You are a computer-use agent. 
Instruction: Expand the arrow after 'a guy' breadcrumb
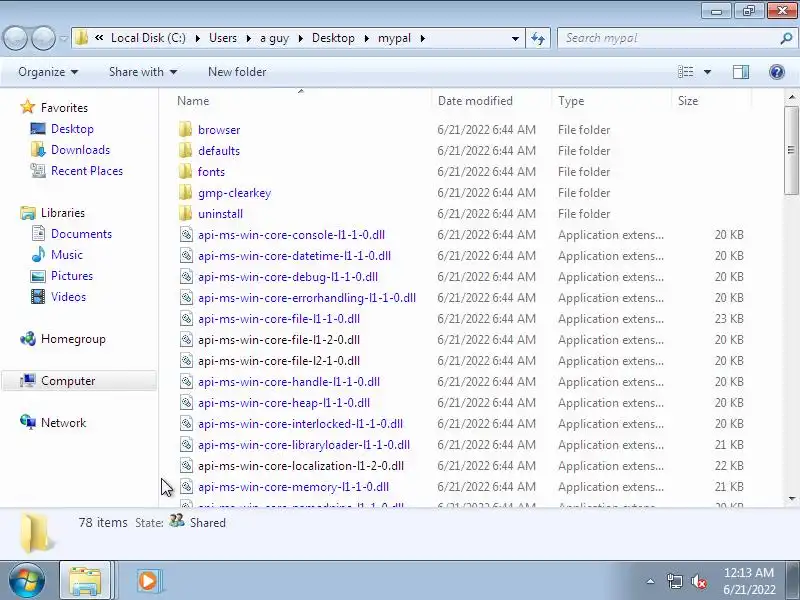301,38
